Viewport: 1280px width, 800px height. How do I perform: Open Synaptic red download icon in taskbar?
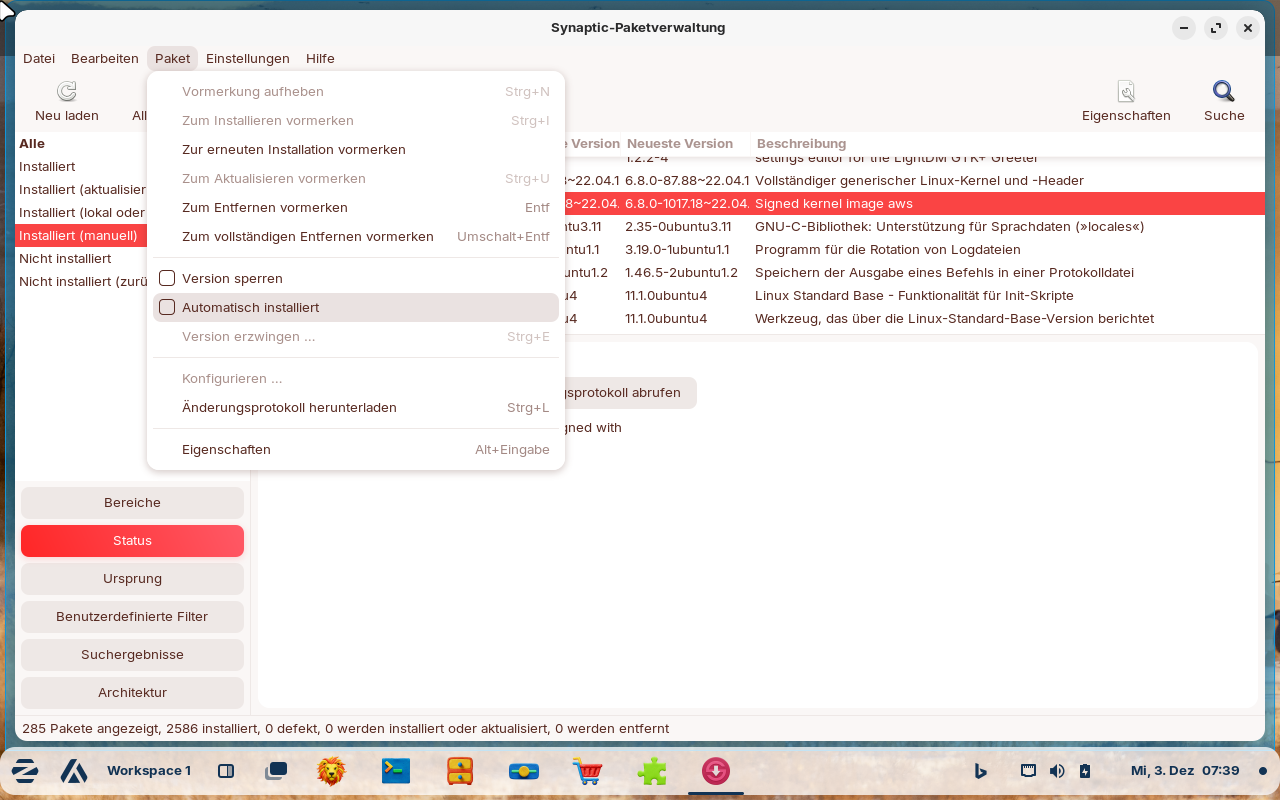[x=715, y=771]
